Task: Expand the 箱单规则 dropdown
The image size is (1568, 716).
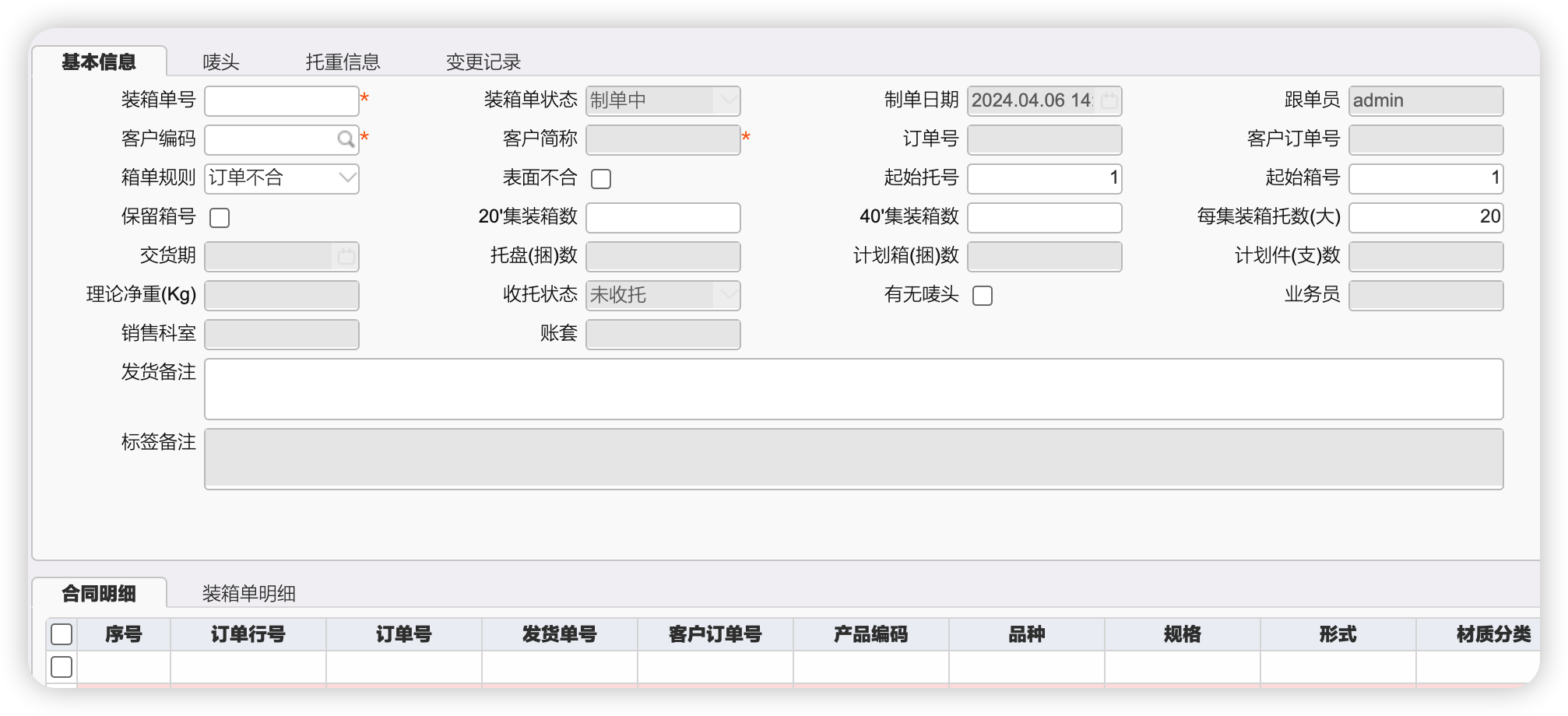Action: tap(347, 178)
